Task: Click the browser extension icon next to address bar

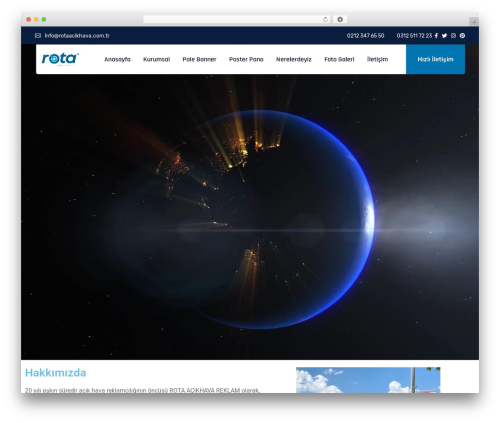Action: (x=340, y=20)
